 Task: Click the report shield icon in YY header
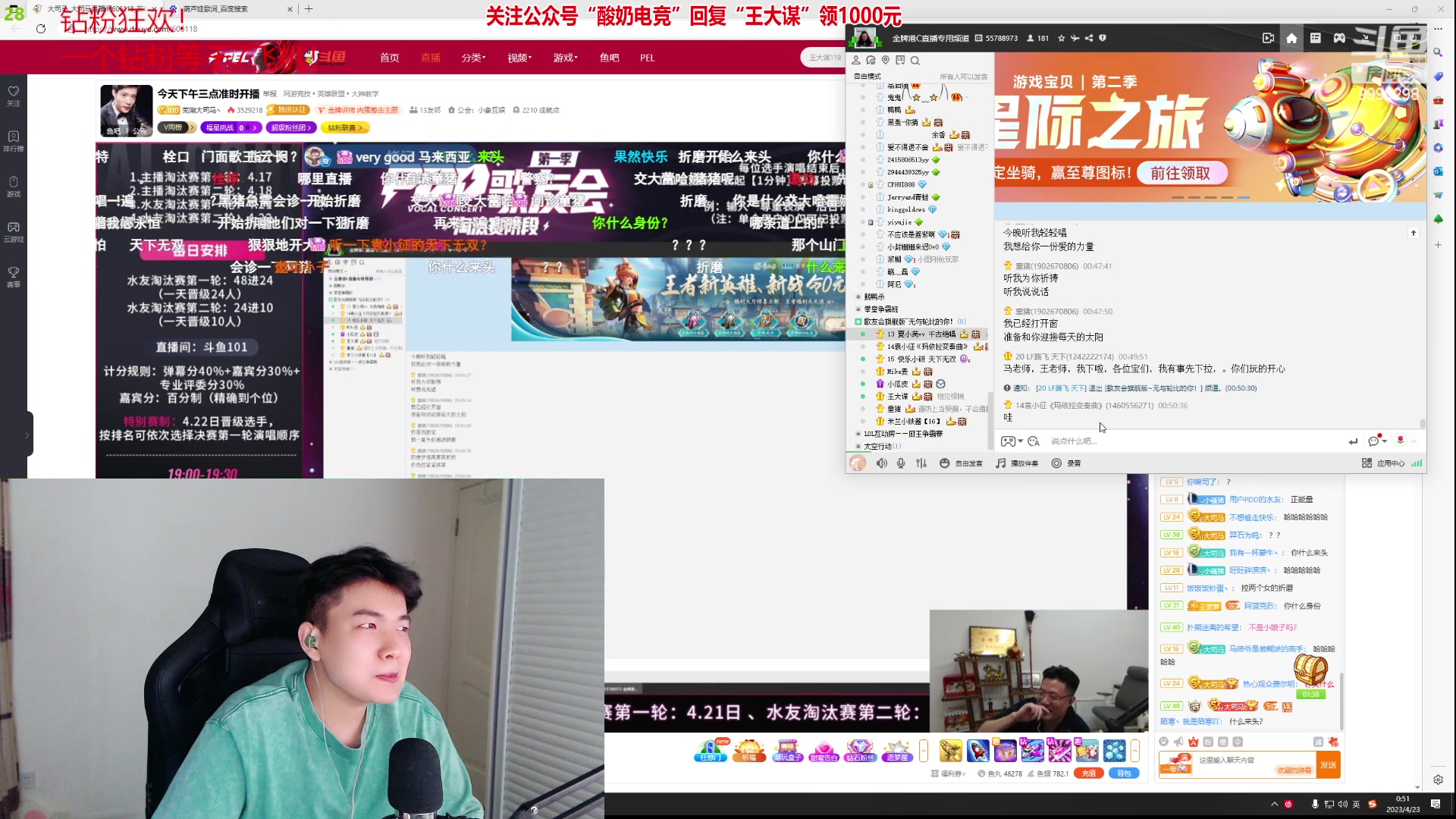pos(1103,38)
